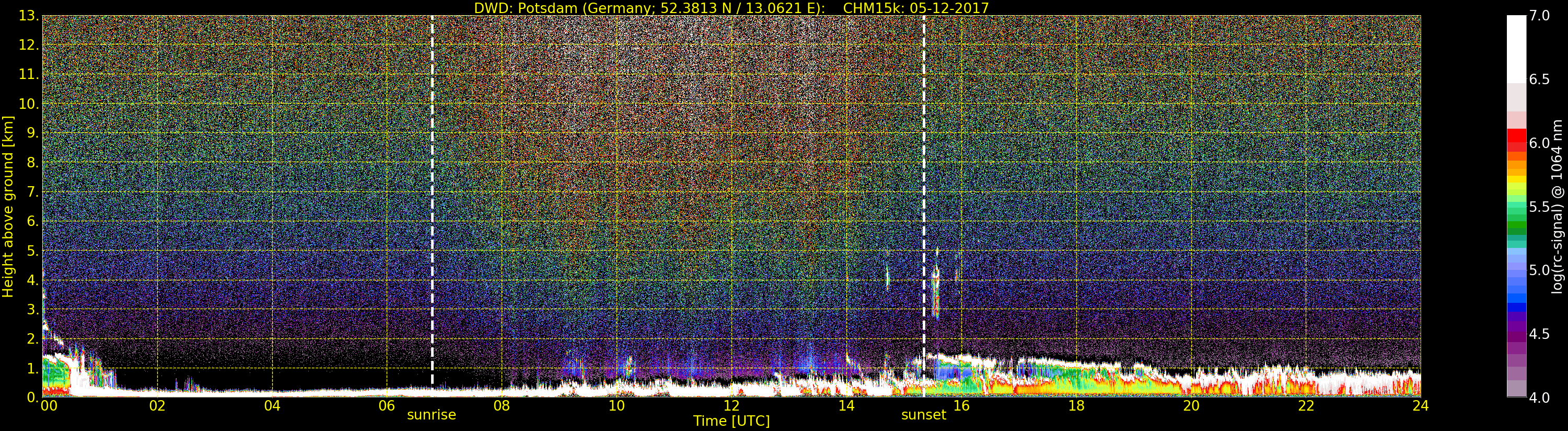Click the 'CHM15k: 05-12-2017' part of the title

915,8
